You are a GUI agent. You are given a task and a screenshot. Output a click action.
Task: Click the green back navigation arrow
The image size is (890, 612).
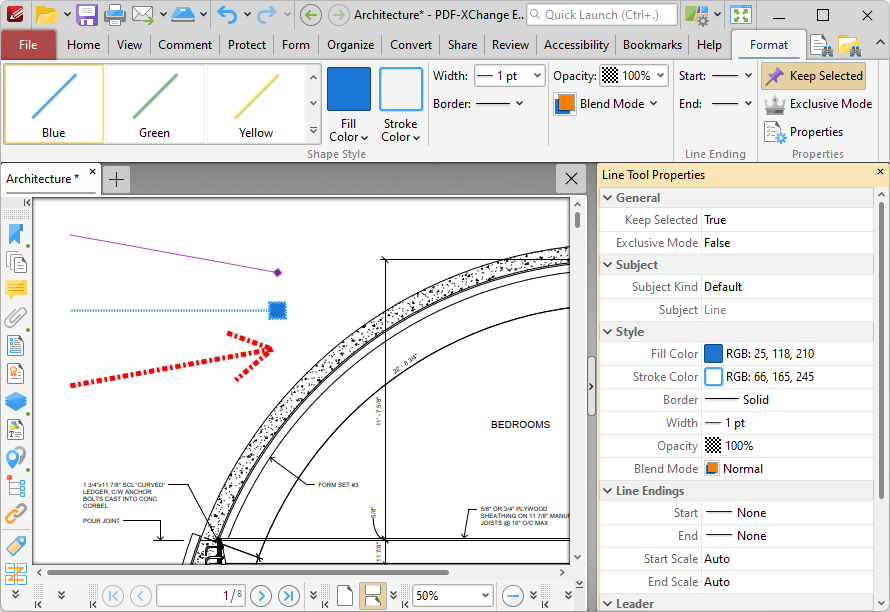point(310,15)
